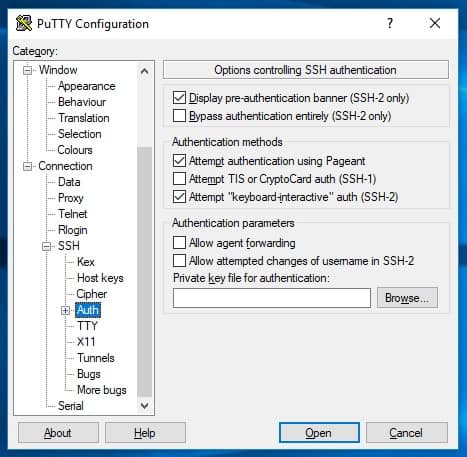
Task: Click the About button
Action: tap(58, 433)
